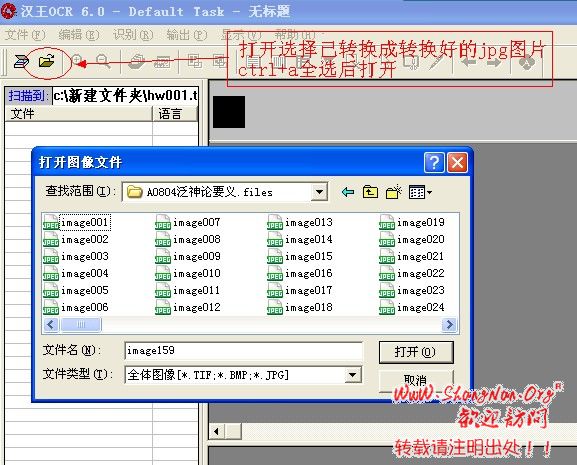
Task: Expand the file type dropdown
Action: pyautogui.click(x=353, y=375)
